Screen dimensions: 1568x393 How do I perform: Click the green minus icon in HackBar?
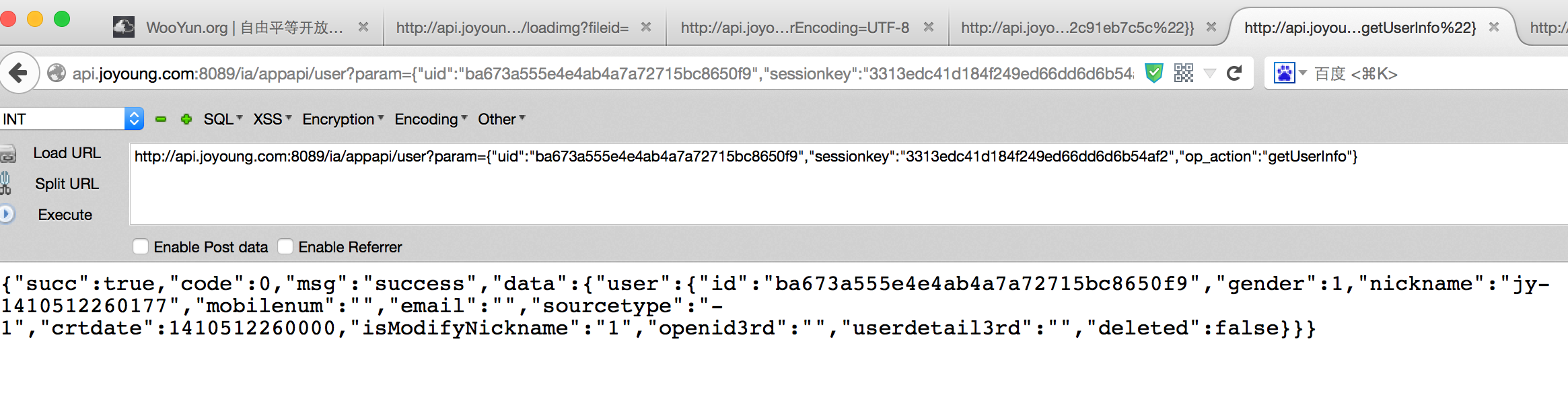point(161,119)
